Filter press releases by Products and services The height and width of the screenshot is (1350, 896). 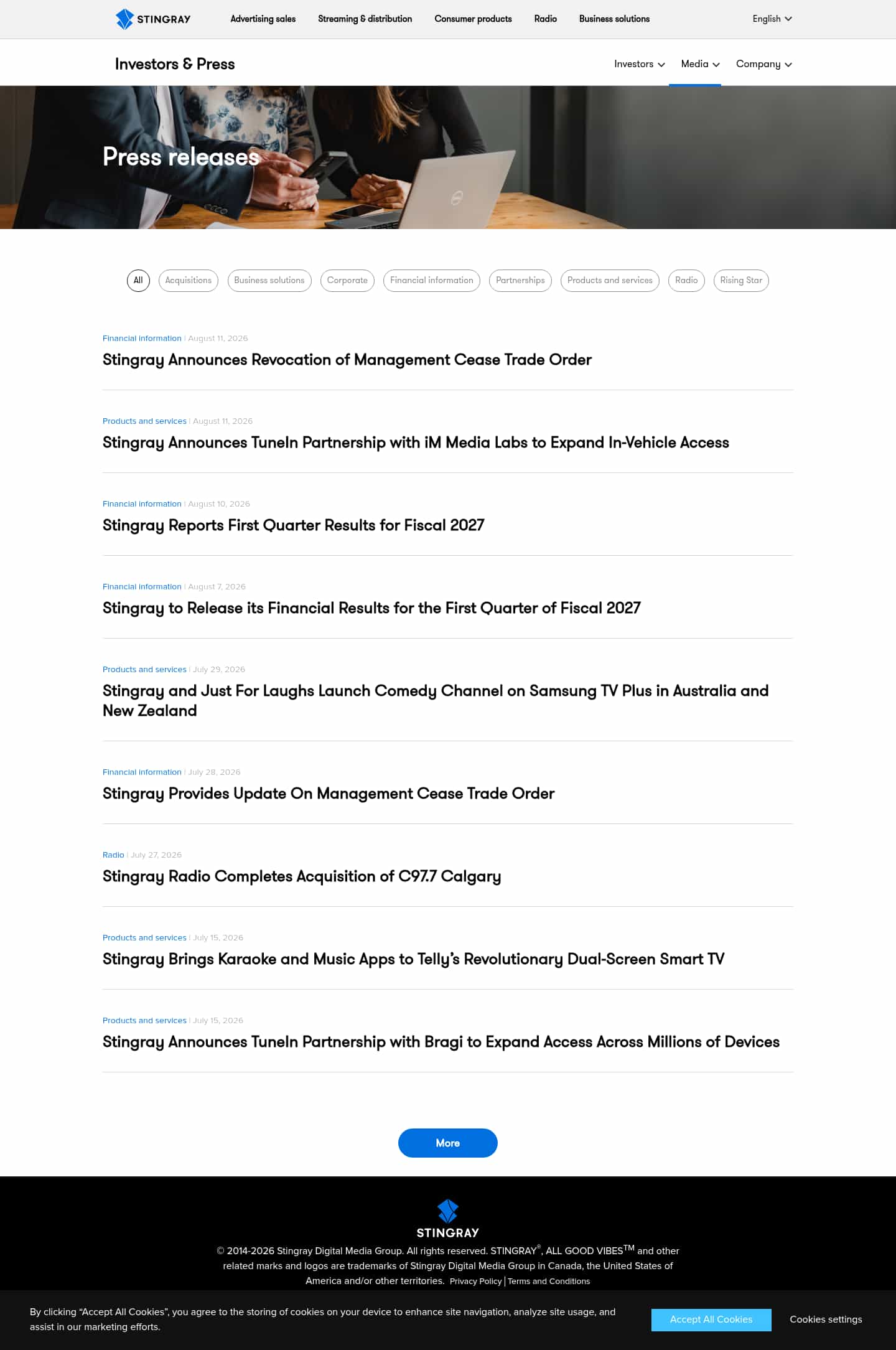pyautogui.click(x=610, y=281)
